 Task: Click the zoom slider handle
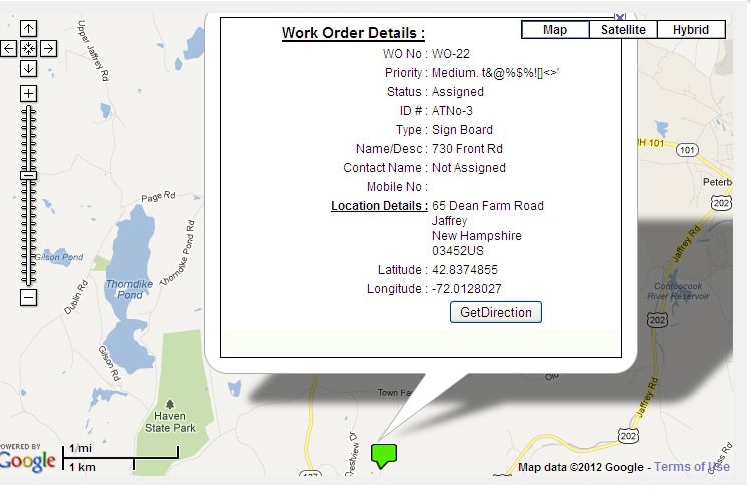tap(28, 176)
